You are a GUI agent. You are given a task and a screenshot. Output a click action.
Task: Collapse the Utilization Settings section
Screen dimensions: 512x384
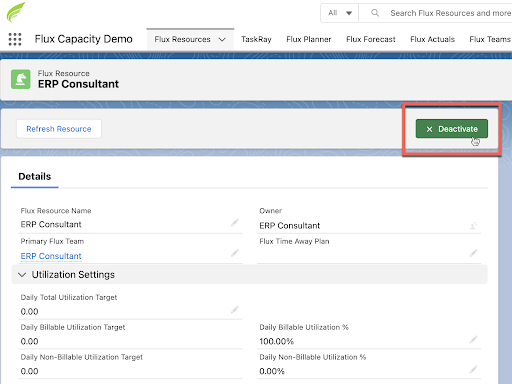22,275
